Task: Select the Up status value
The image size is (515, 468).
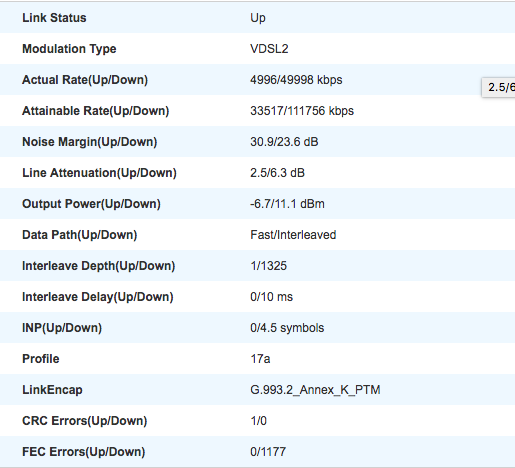Action: [258, 18]
